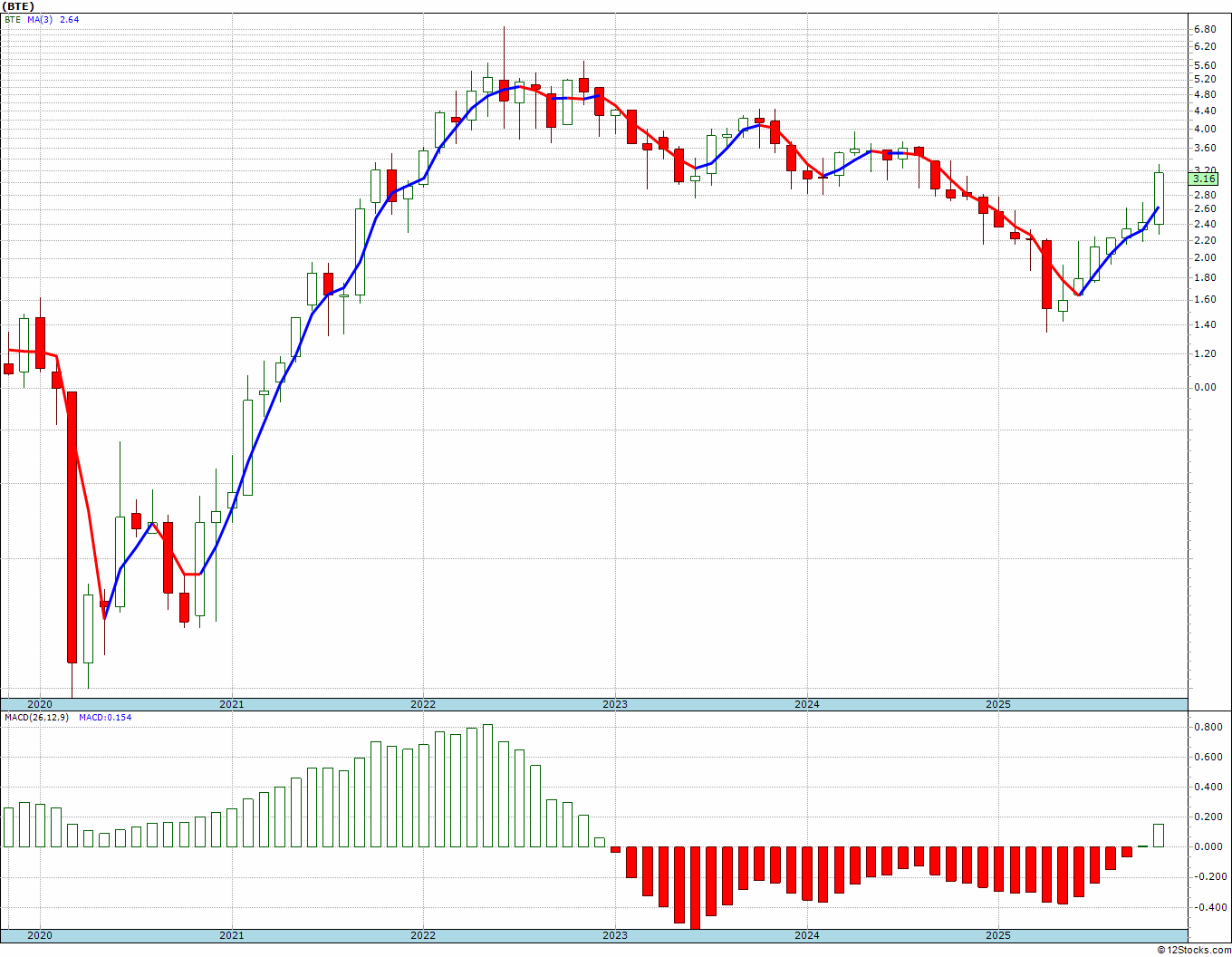Image resolution: width=1232 pixels, height=957 pixels.
Task: Click the 0.00 price axis label
Action: pyautogui.click(x=1204, y=387)
